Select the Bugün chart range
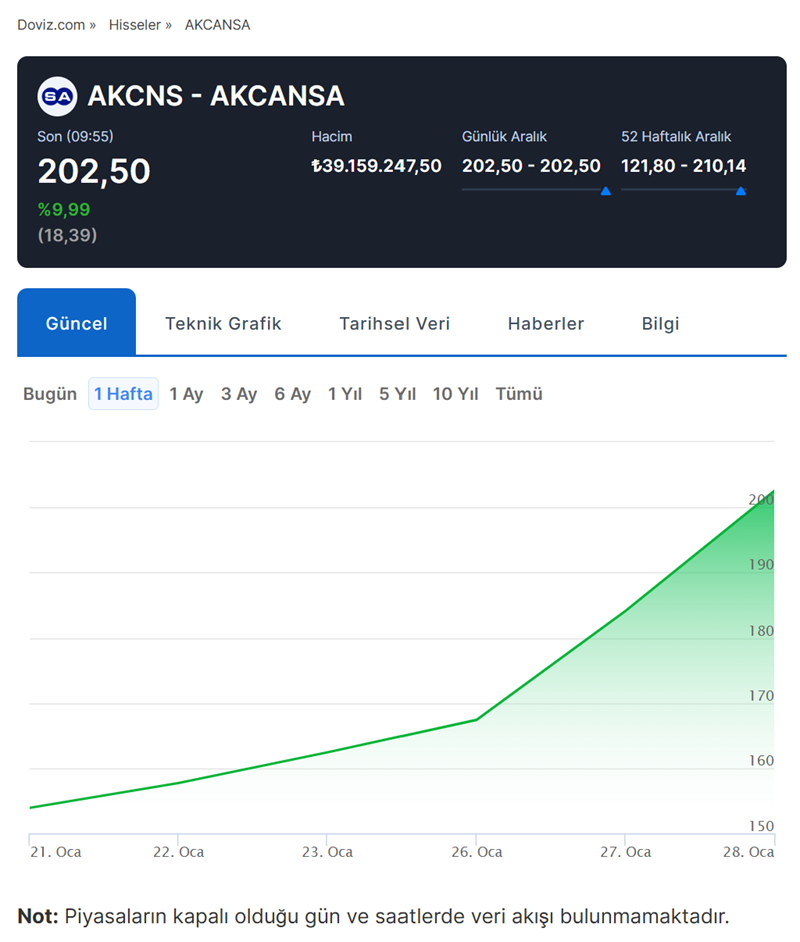The height and width of the screenshot is (942, 800). click(50, 394)
